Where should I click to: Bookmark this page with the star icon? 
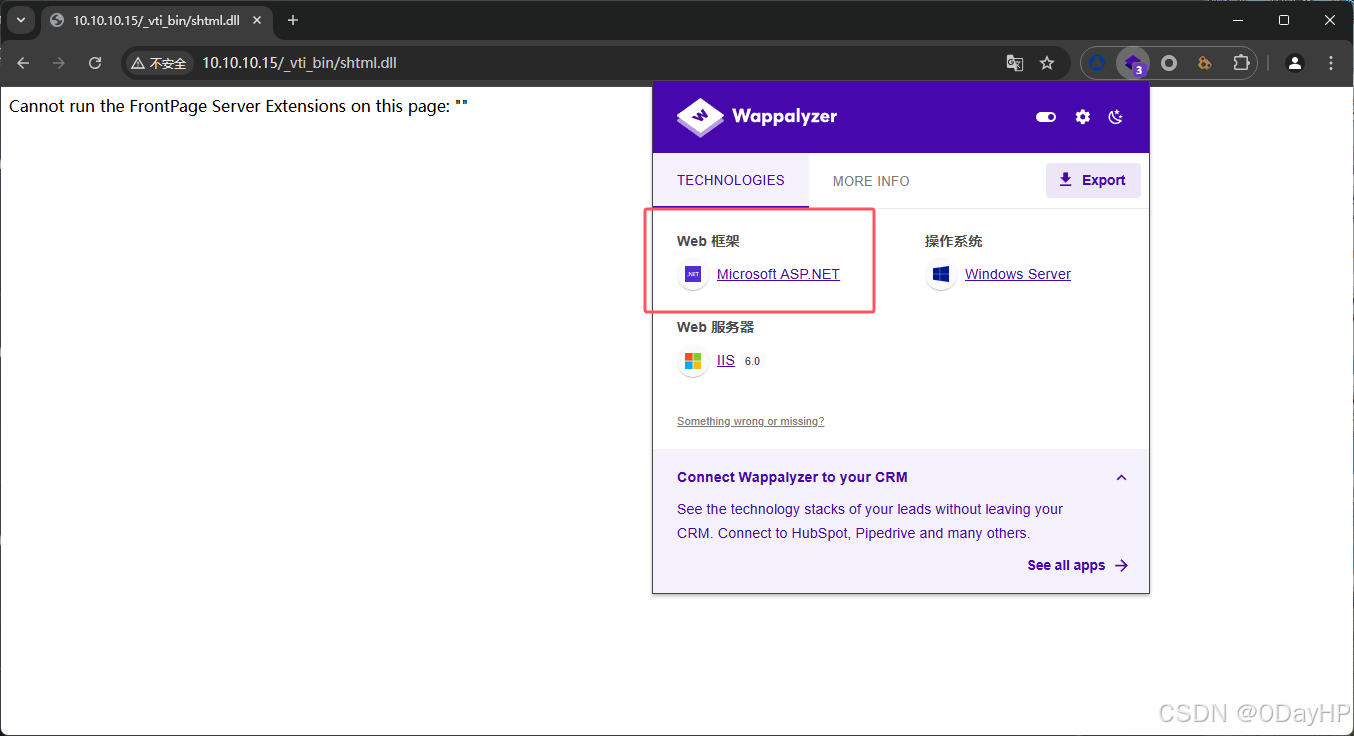(x=1047, y=63)
